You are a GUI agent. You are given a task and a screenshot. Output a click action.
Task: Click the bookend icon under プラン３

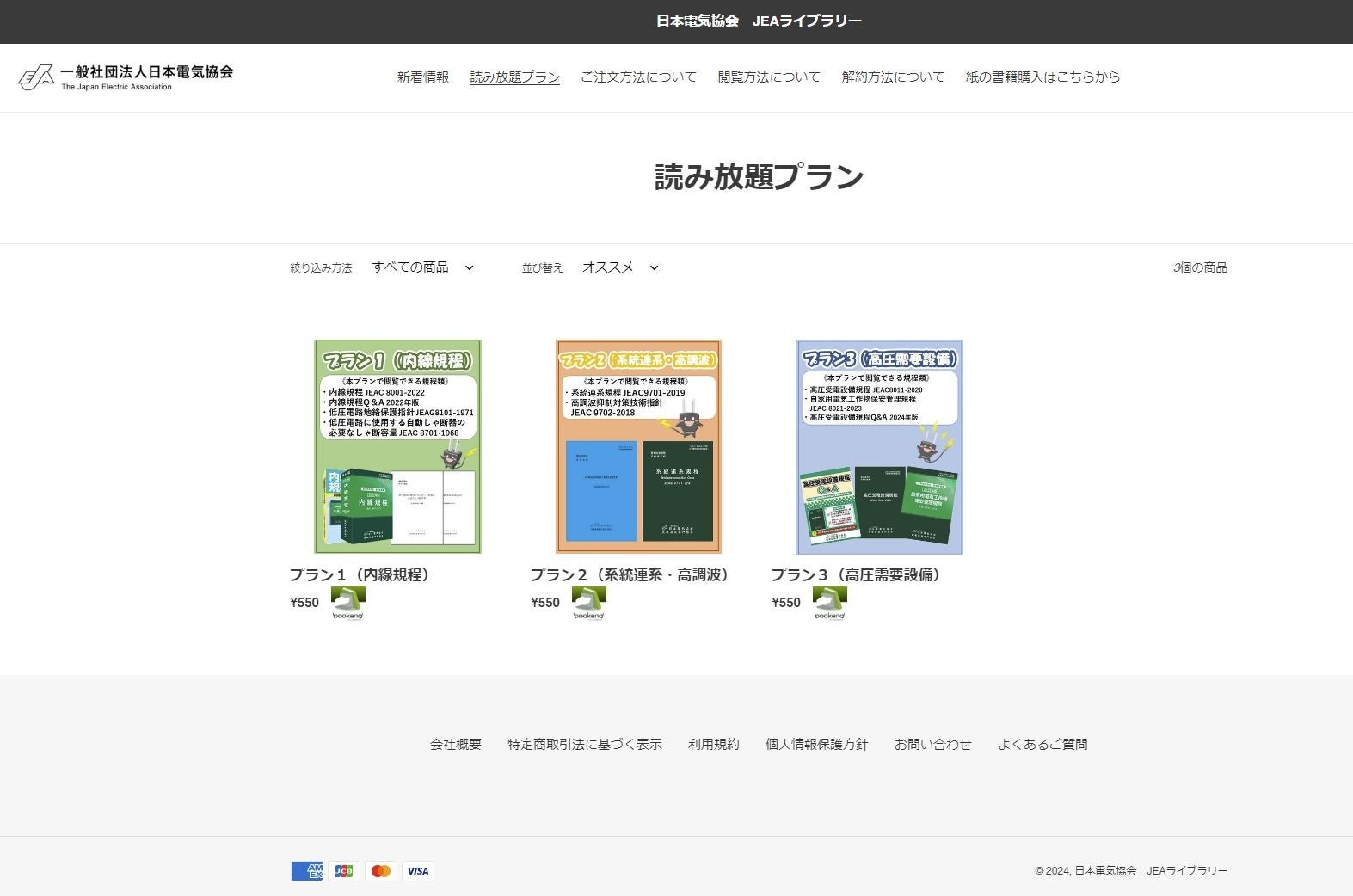[829, 603]
